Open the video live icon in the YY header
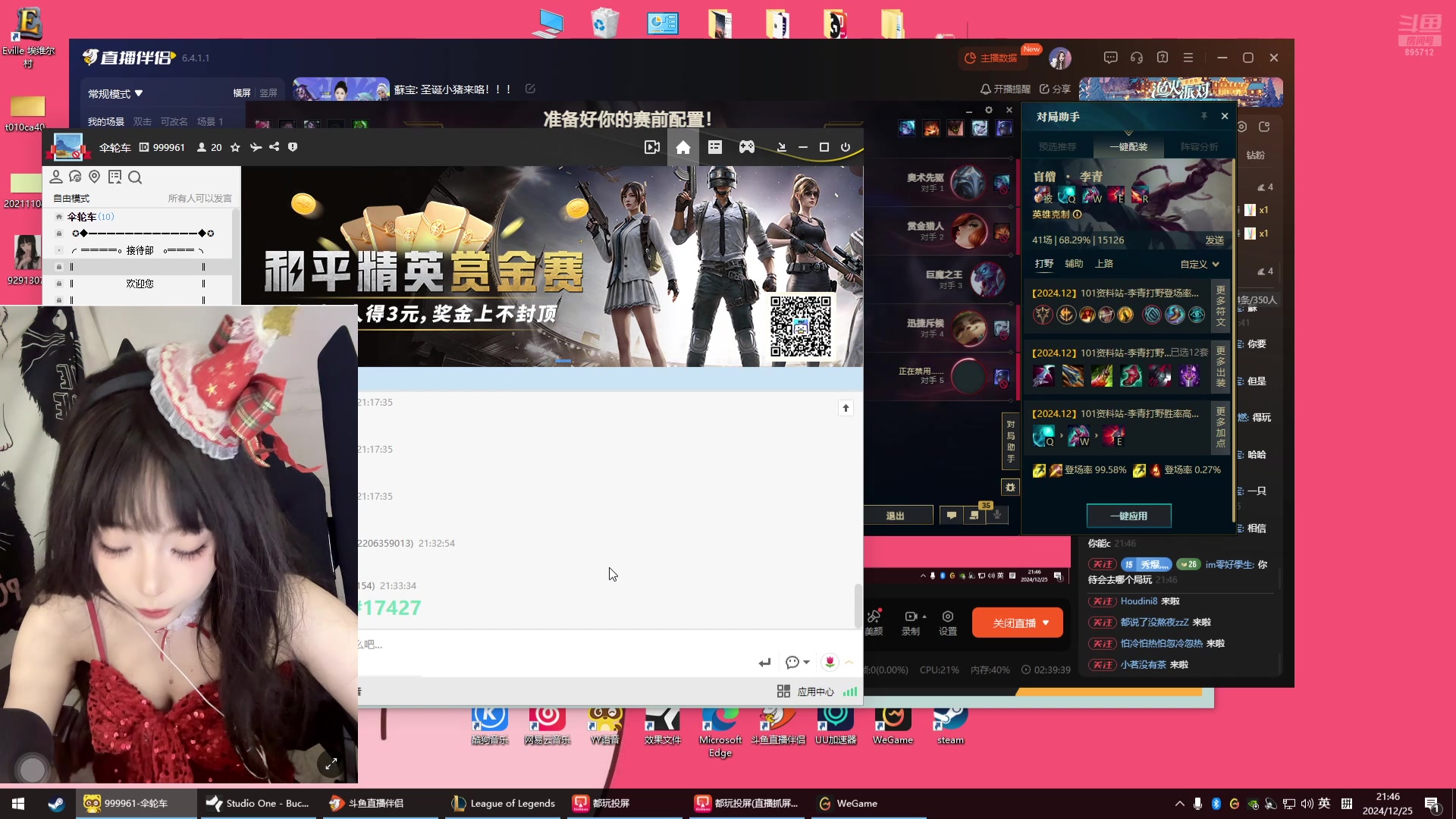Viewport: 1456px width, 819px height. tap(651, 147)
